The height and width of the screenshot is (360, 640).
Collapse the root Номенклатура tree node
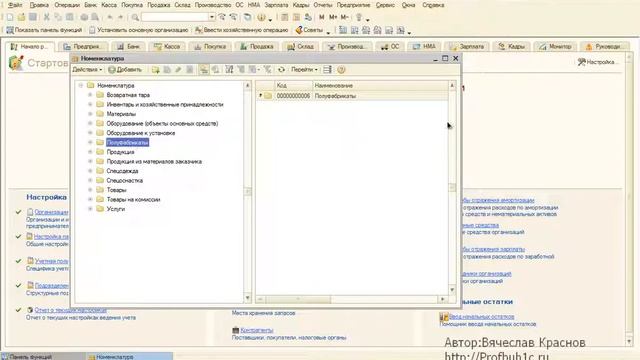(81, 85)
